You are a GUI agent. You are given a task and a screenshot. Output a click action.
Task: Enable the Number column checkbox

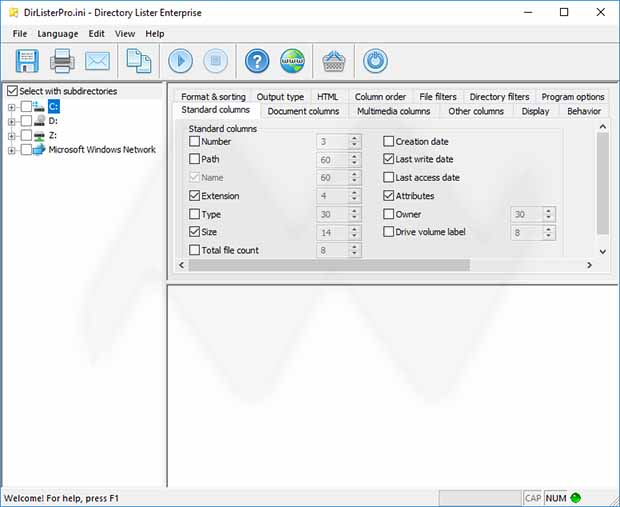pos(194,141)
